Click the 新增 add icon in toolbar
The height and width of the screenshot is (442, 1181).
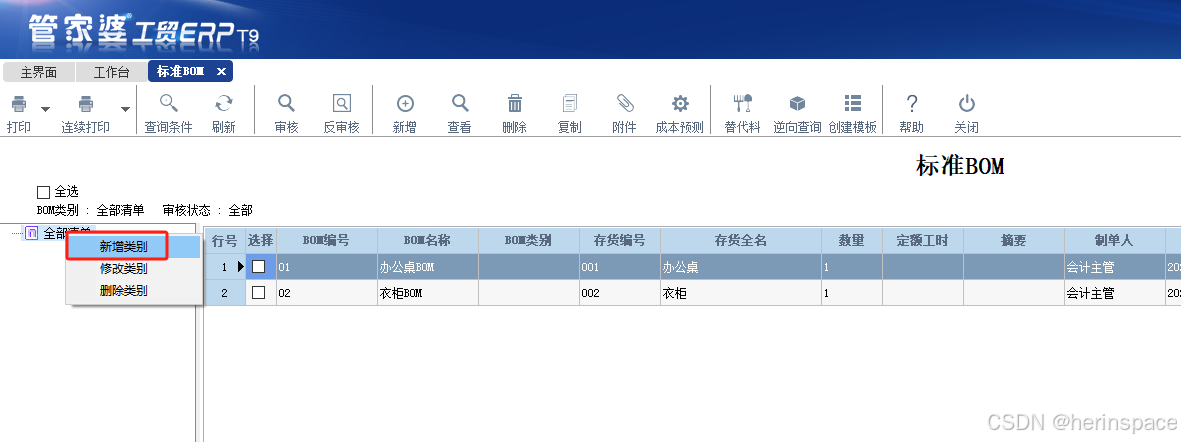click(x=405, y=103)
